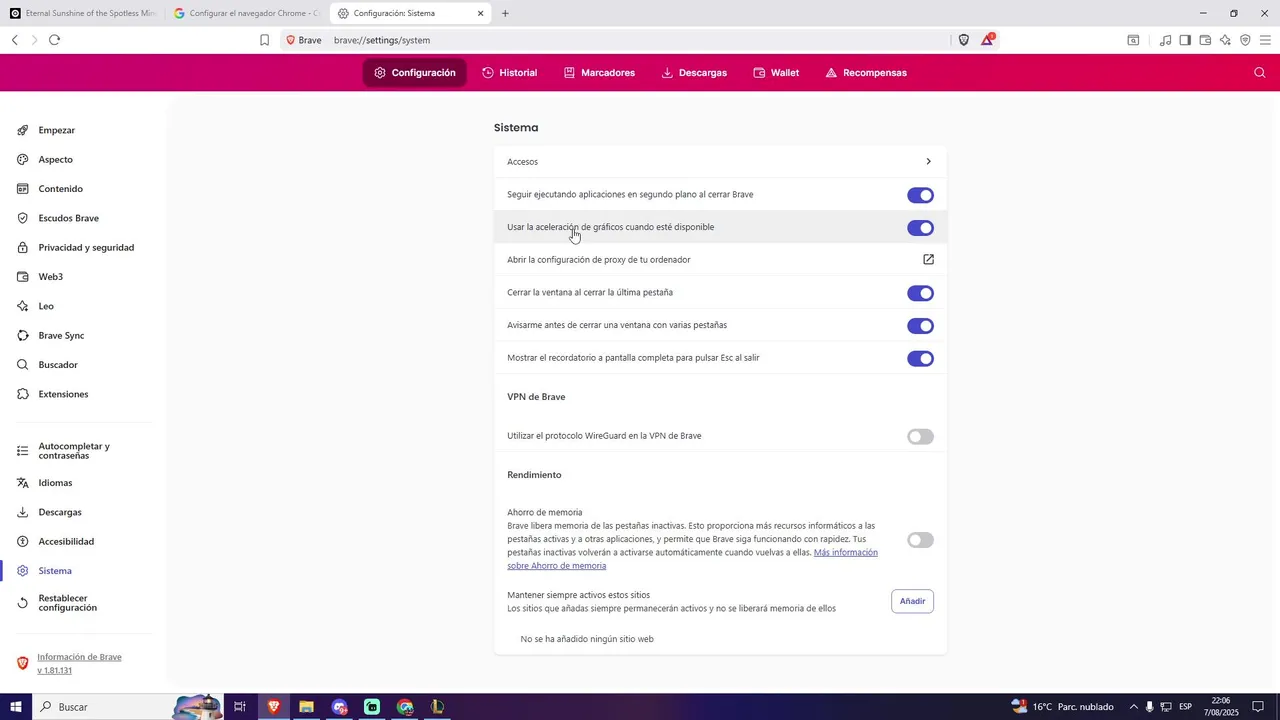Select the Configuración top tab
The image size is (1280, 720).
(x=414, y=73)
